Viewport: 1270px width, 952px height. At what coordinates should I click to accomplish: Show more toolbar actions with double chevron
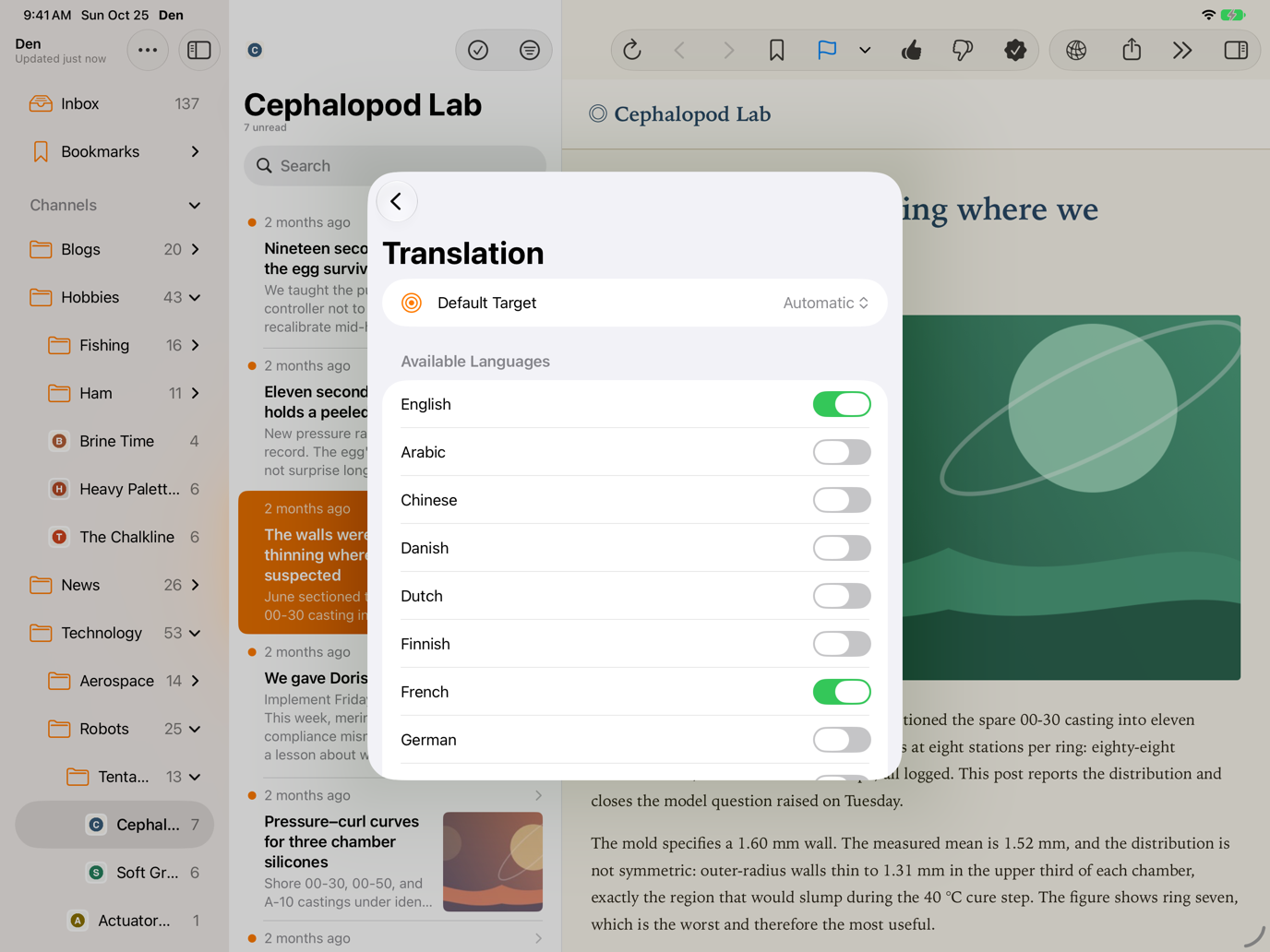pos(1182,50)
